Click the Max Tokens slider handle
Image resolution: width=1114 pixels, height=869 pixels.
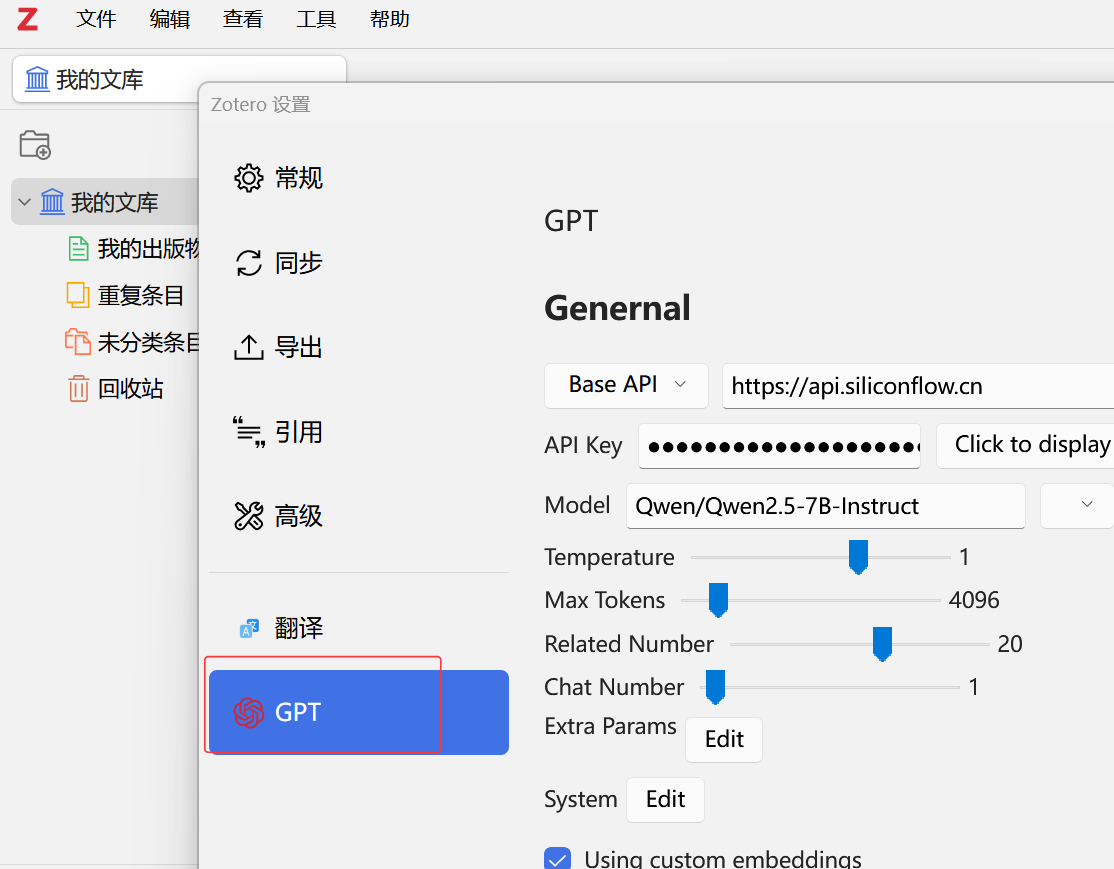(718, 600)
